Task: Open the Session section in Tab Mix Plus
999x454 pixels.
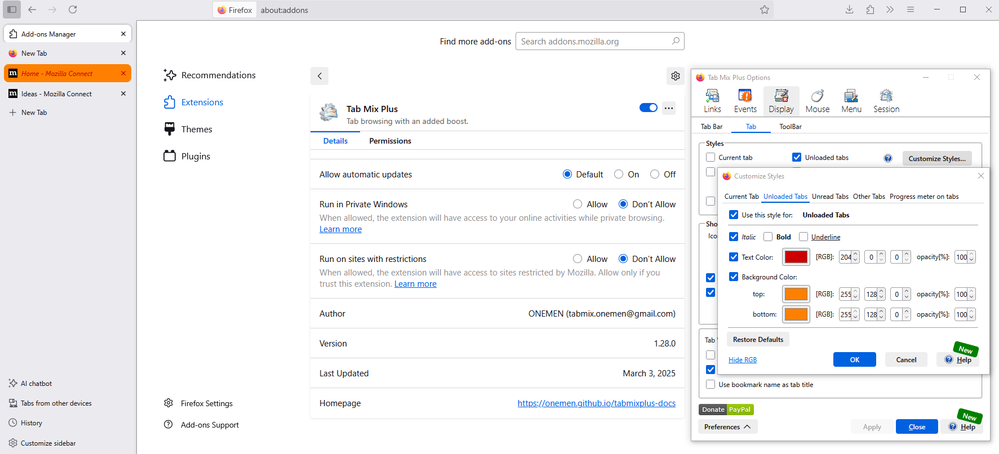Action: click(x=886, y=101)
